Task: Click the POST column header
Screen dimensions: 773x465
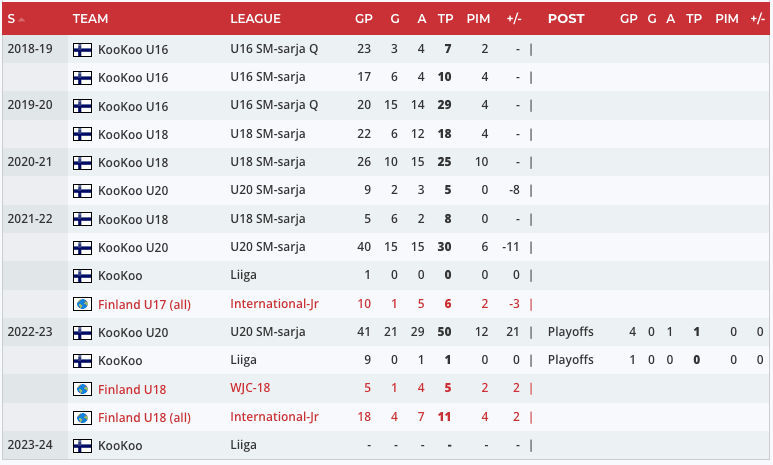Action: (x=566, y=19)
